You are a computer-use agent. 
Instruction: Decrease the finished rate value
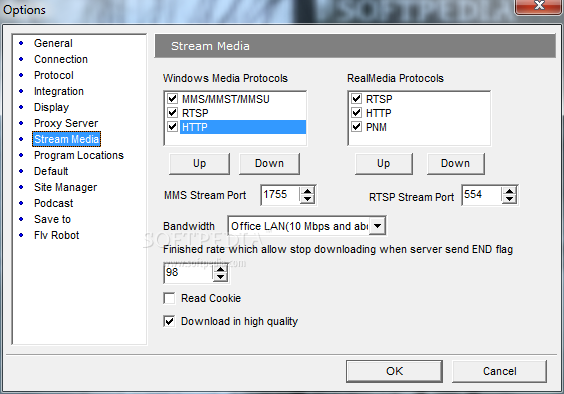click(x=220, y=277)
